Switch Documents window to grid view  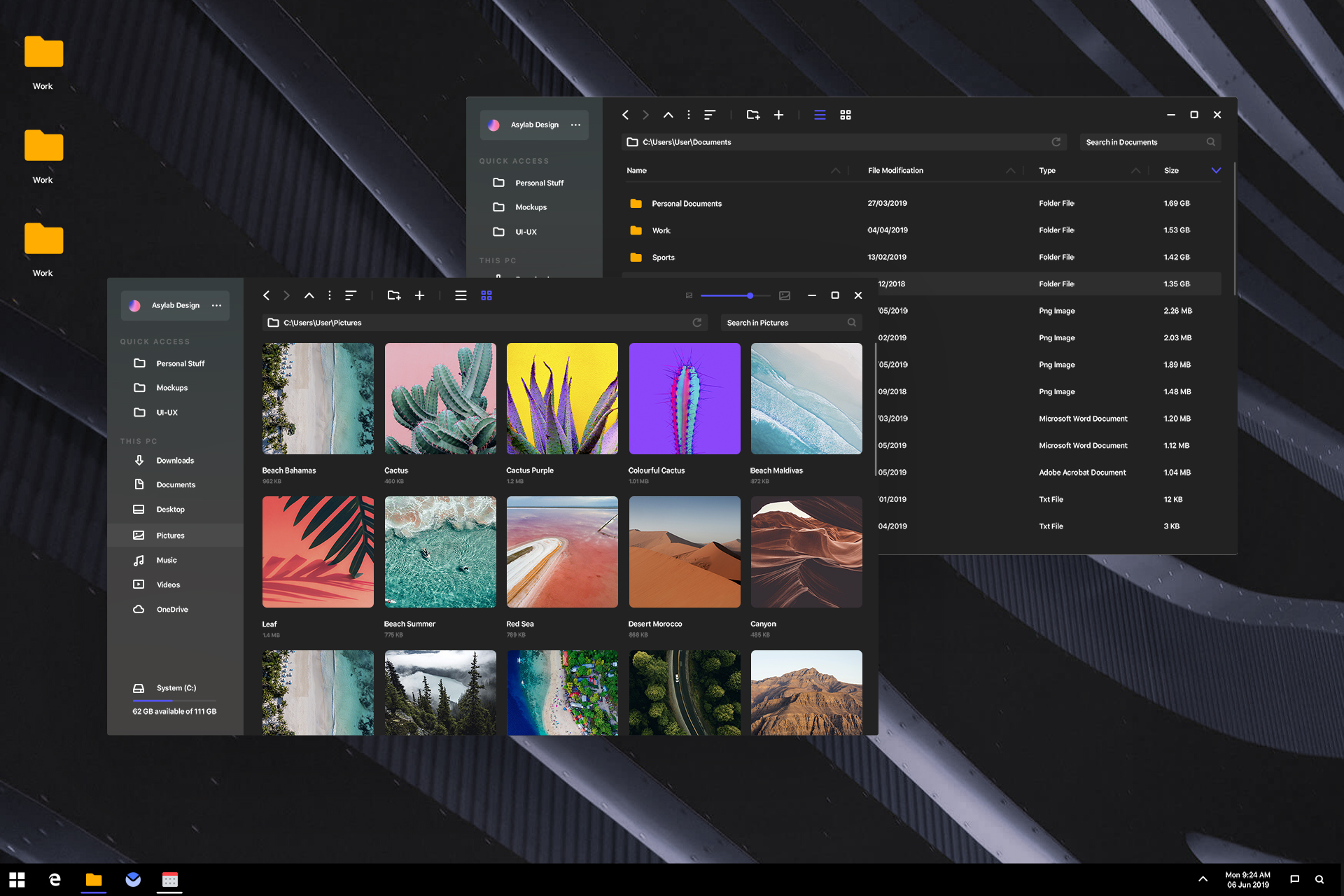click(x=846, y=115)
